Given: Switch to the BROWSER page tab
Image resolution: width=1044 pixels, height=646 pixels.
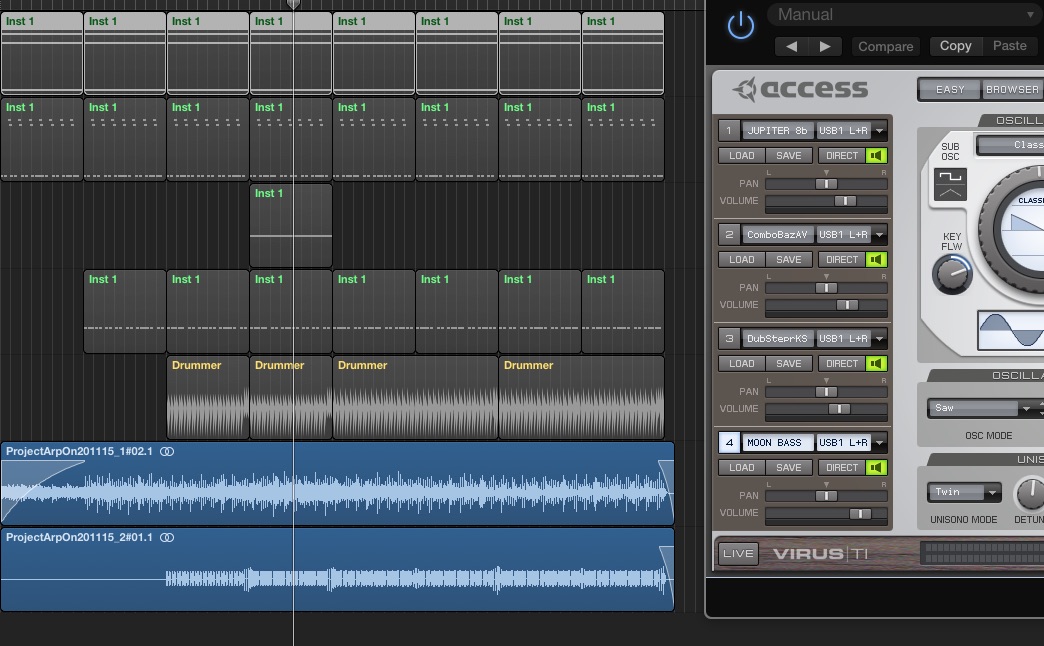Looking at the screenshot, I should pos(1012,89).
